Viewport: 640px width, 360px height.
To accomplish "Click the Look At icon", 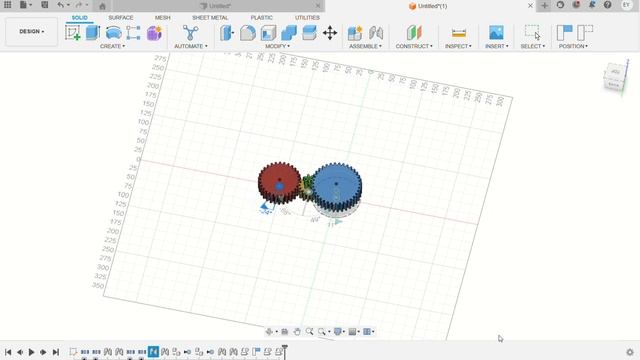I will click(284, 331).
